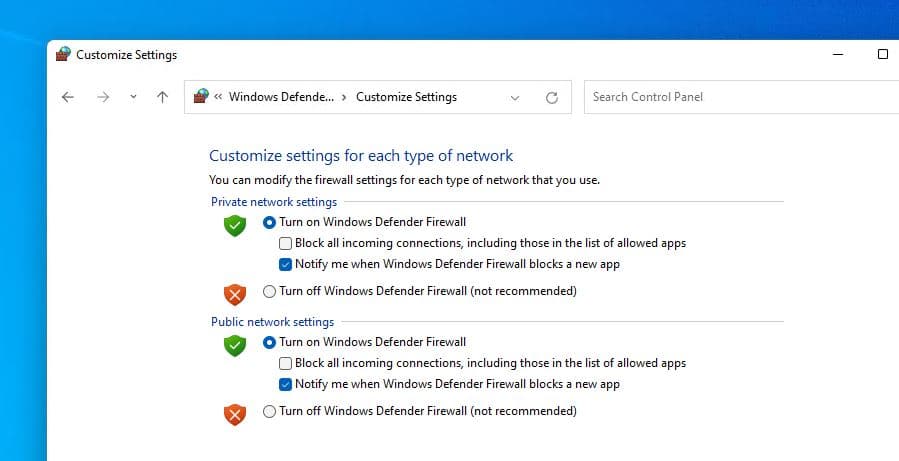Expand the hidden breadcrumb path chevrons
This screenshot has width=899, height=461.
click(x=217, y=98)
